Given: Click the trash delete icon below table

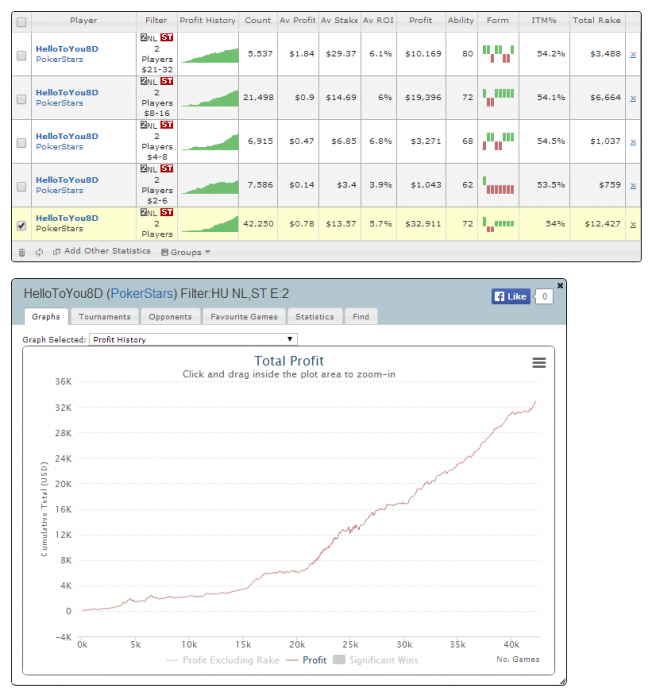Looking at the screenshot, I should [x=21, y=253].
